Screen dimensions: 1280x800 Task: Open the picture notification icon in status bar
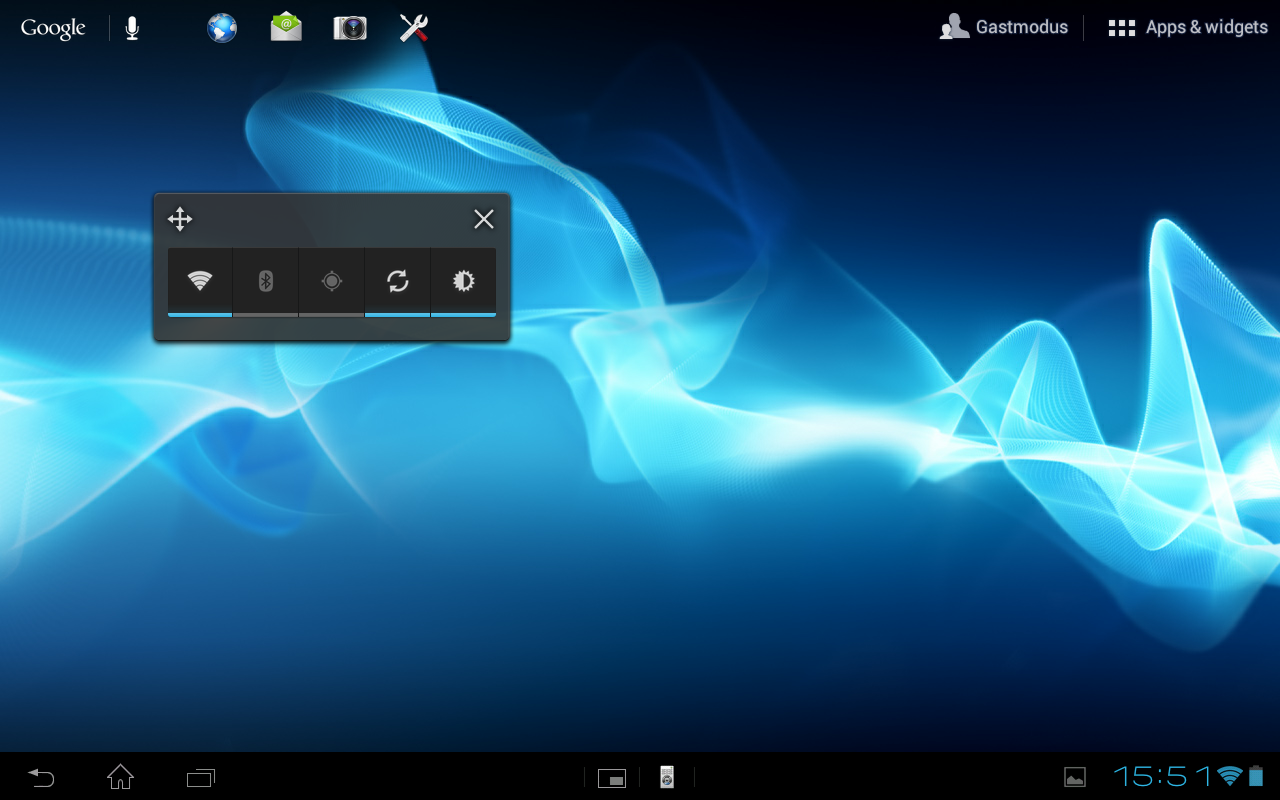[1075, 777]
